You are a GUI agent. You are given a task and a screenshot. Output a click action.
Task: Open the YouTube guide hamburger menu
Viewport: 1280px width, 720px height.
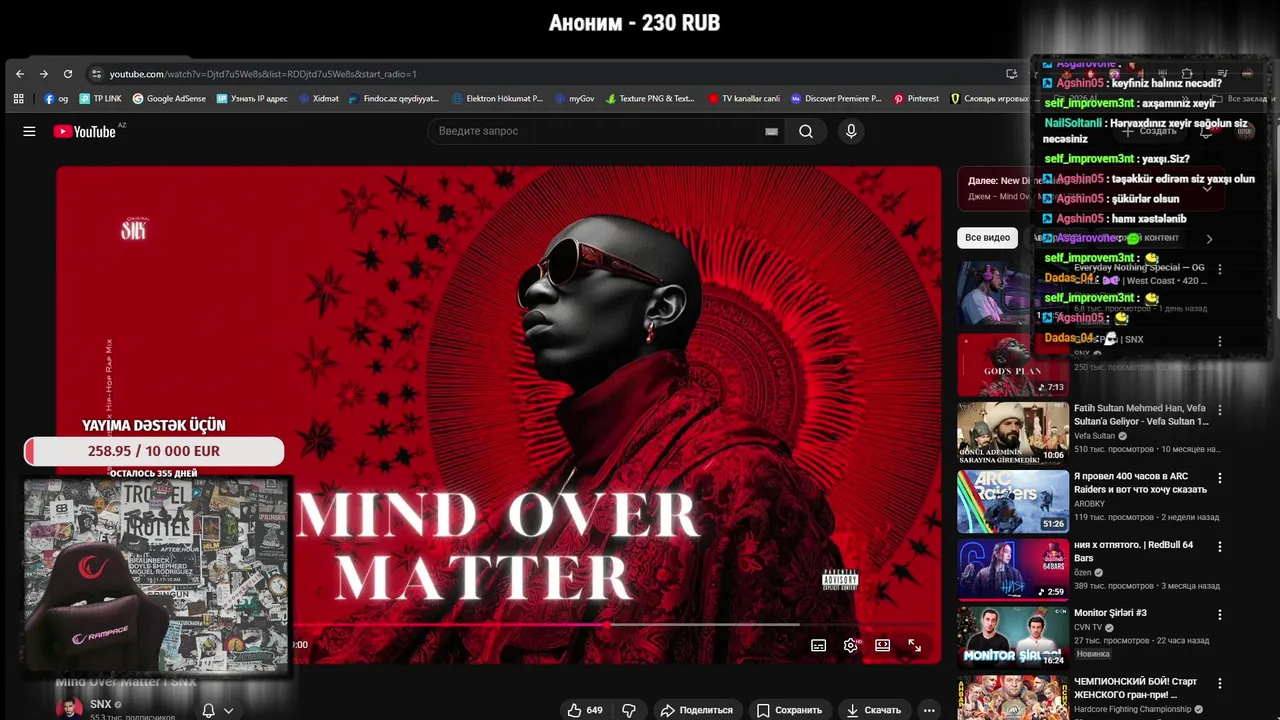click(29, 131)
